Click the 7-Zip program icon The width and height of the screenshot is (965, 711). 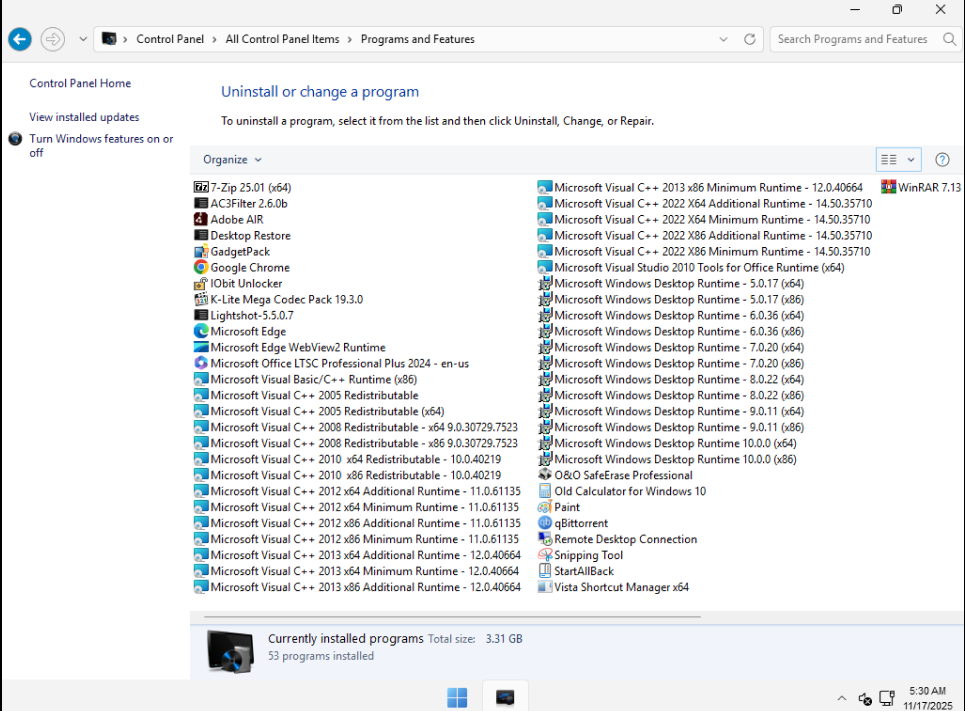[x=201, y=187]
